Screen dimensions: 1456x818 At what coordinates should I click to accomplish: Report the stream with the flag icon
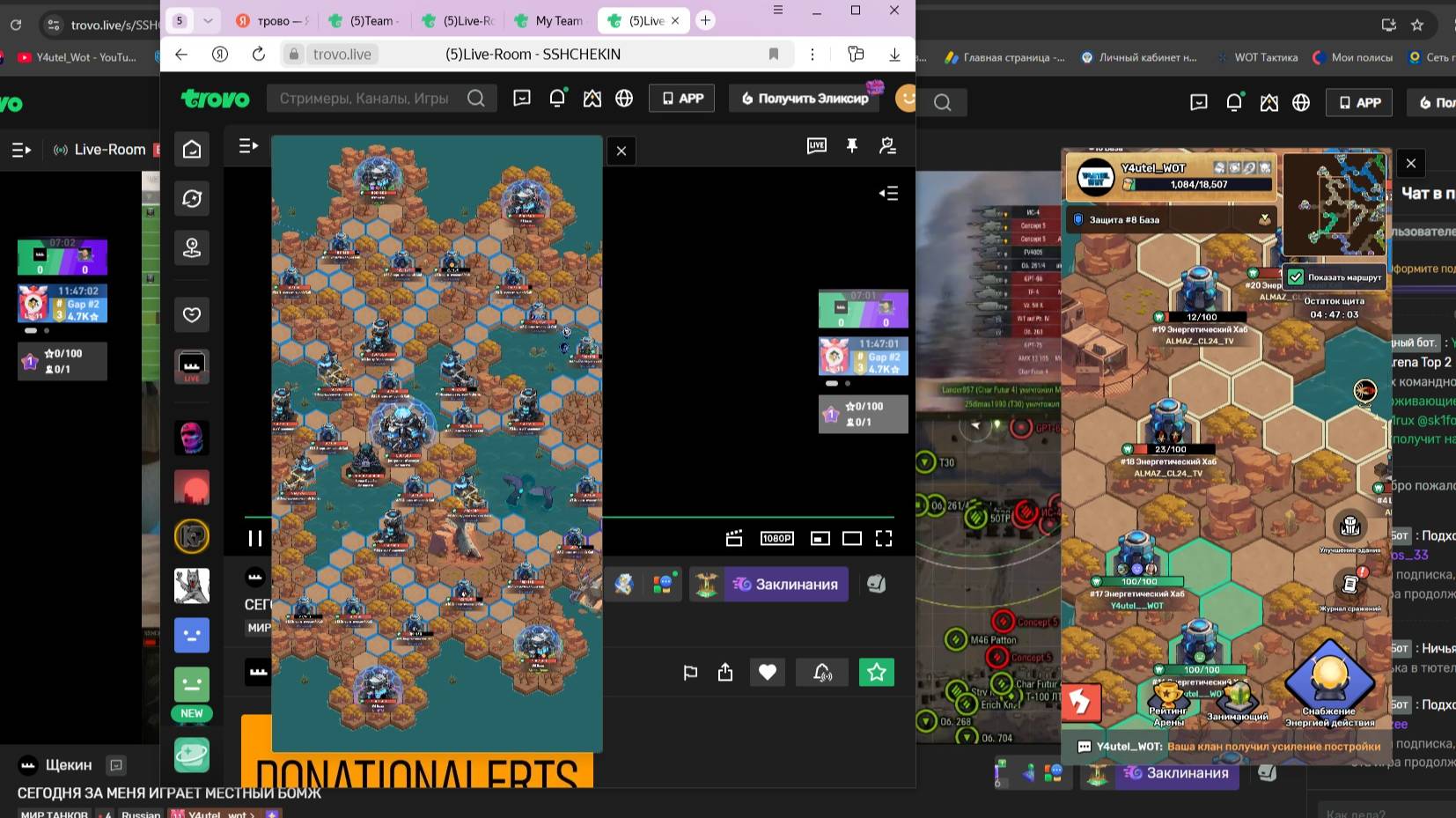coord(690,673)
